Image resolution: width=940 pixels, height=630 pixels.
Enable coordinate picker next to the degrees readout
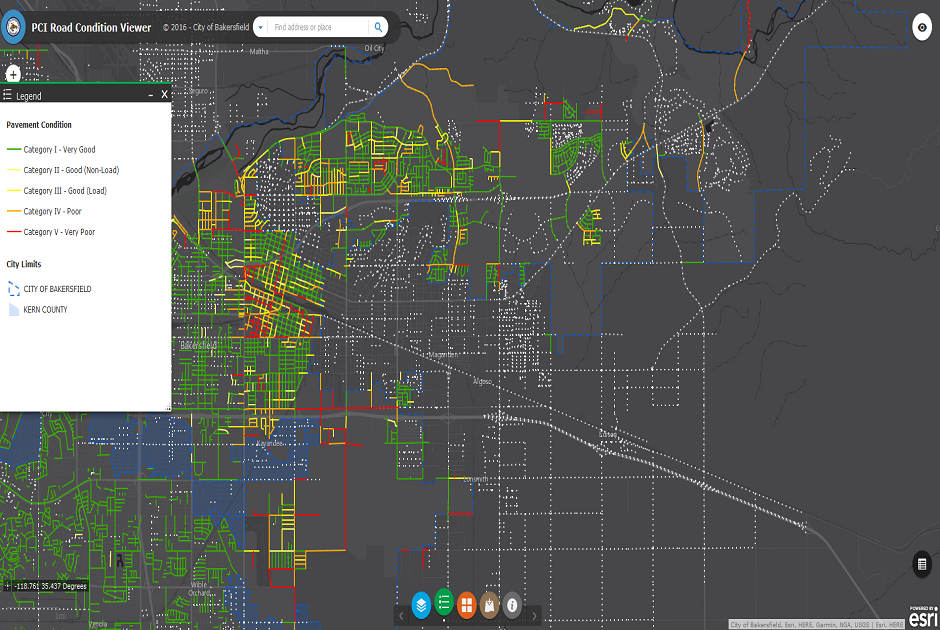pos(7,586)
